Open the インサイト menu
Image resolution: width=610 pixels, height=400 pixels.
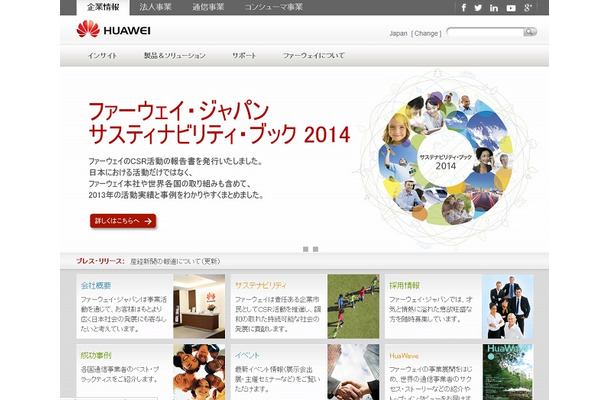(102, 56)
